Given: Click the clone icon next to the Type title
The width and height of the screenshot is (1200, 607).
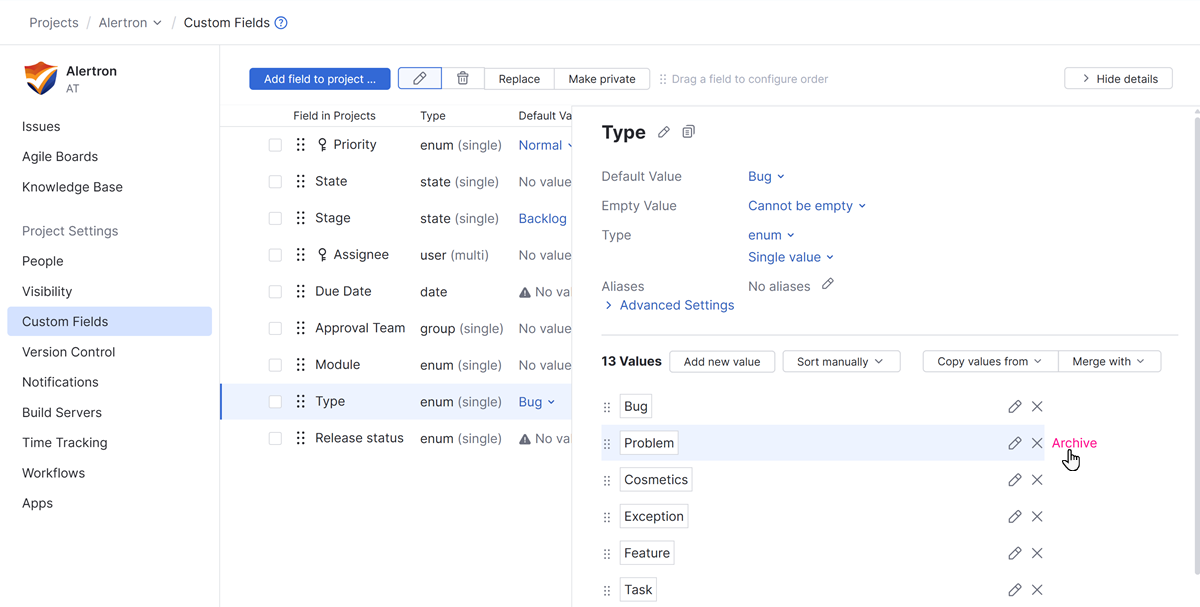Looking at the screenshot, I should [x=688, y=131].
